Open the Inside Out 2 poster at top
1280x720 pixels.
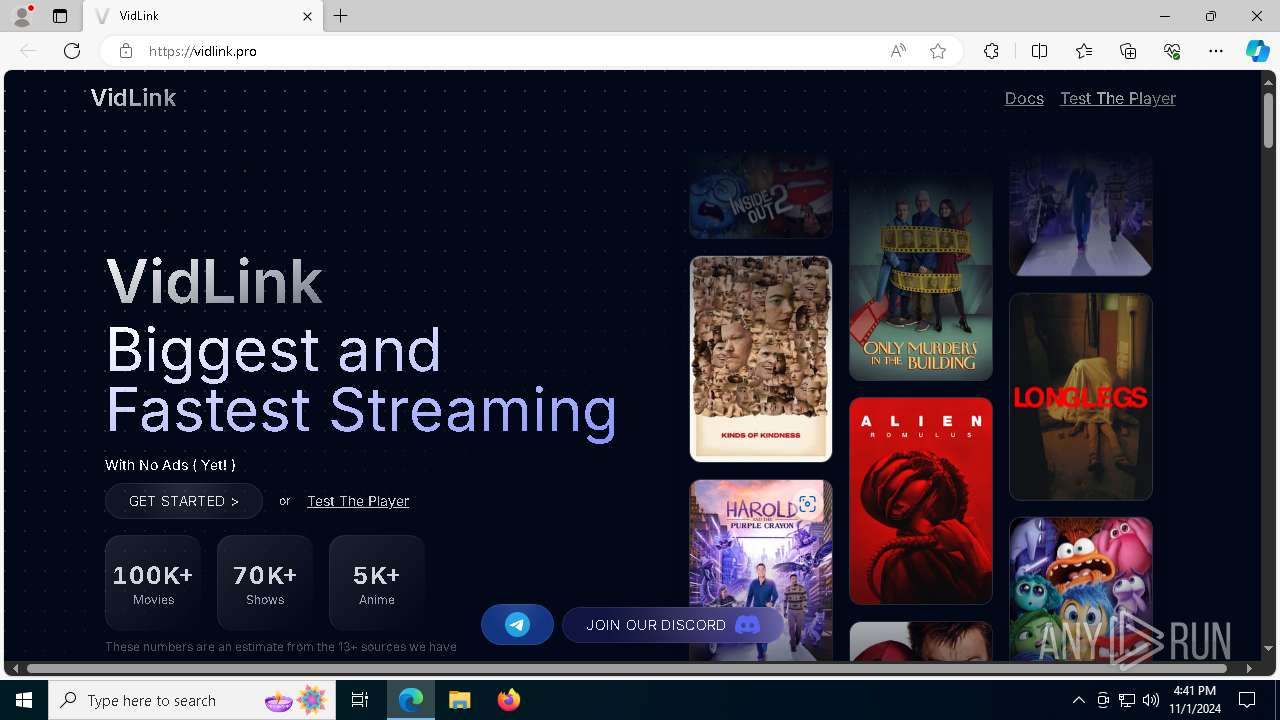tap(761, 196)
